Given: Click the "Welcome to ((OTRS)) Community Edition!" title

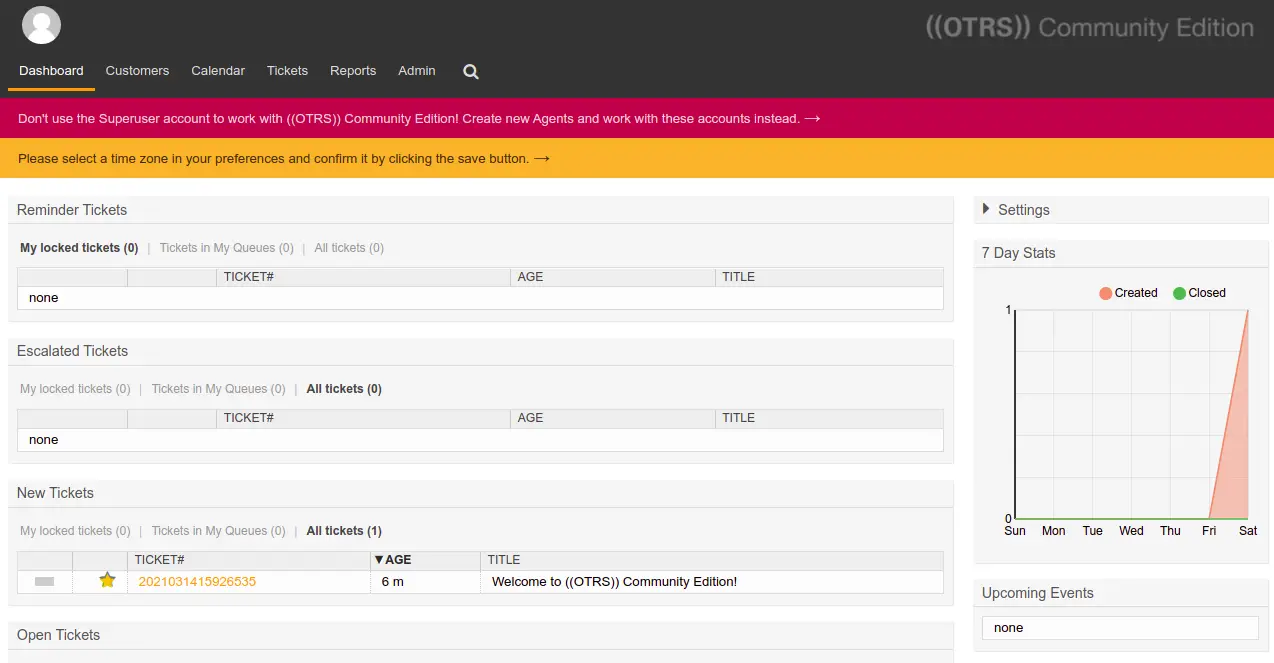Looking at the screenshot, I should point(614,581).
